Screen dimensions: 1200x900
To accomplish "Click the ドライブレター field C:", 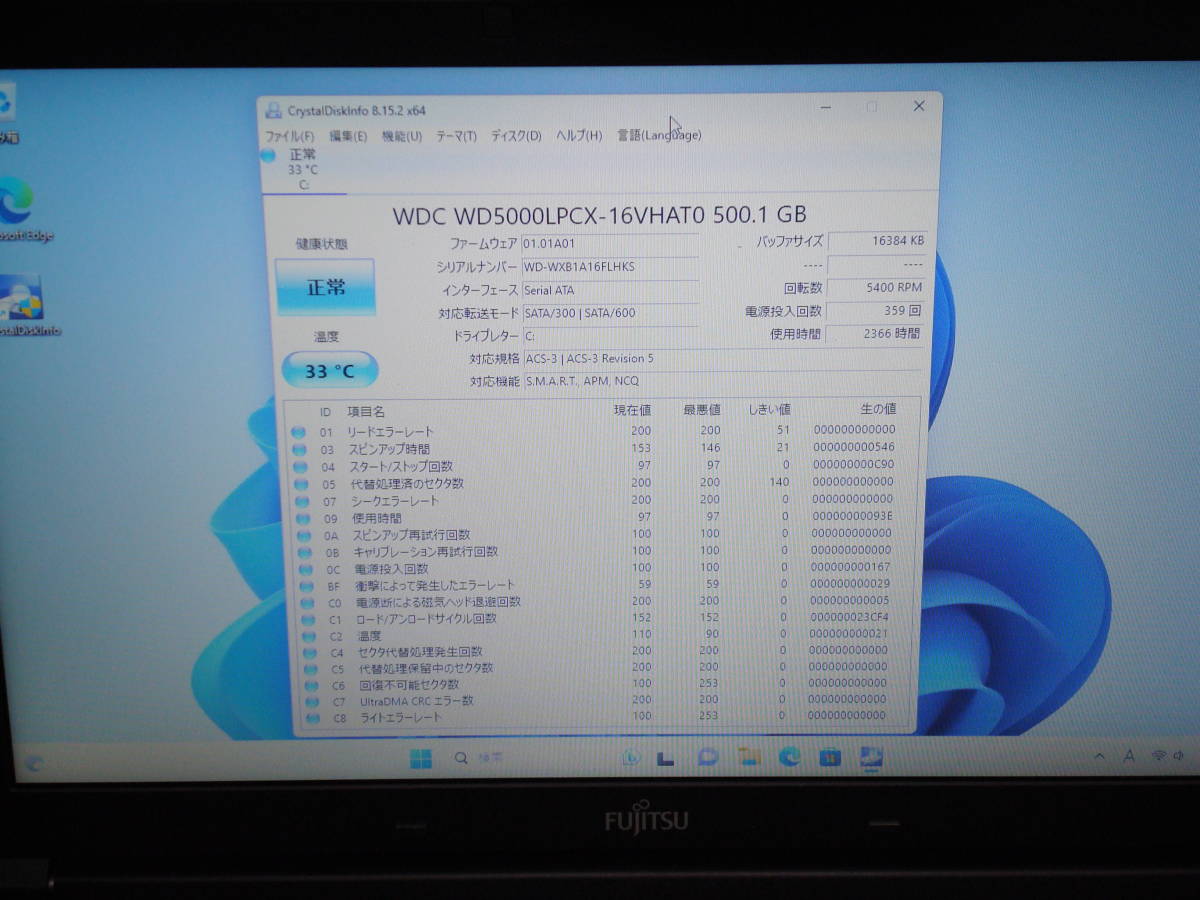I will pos(610,336).
